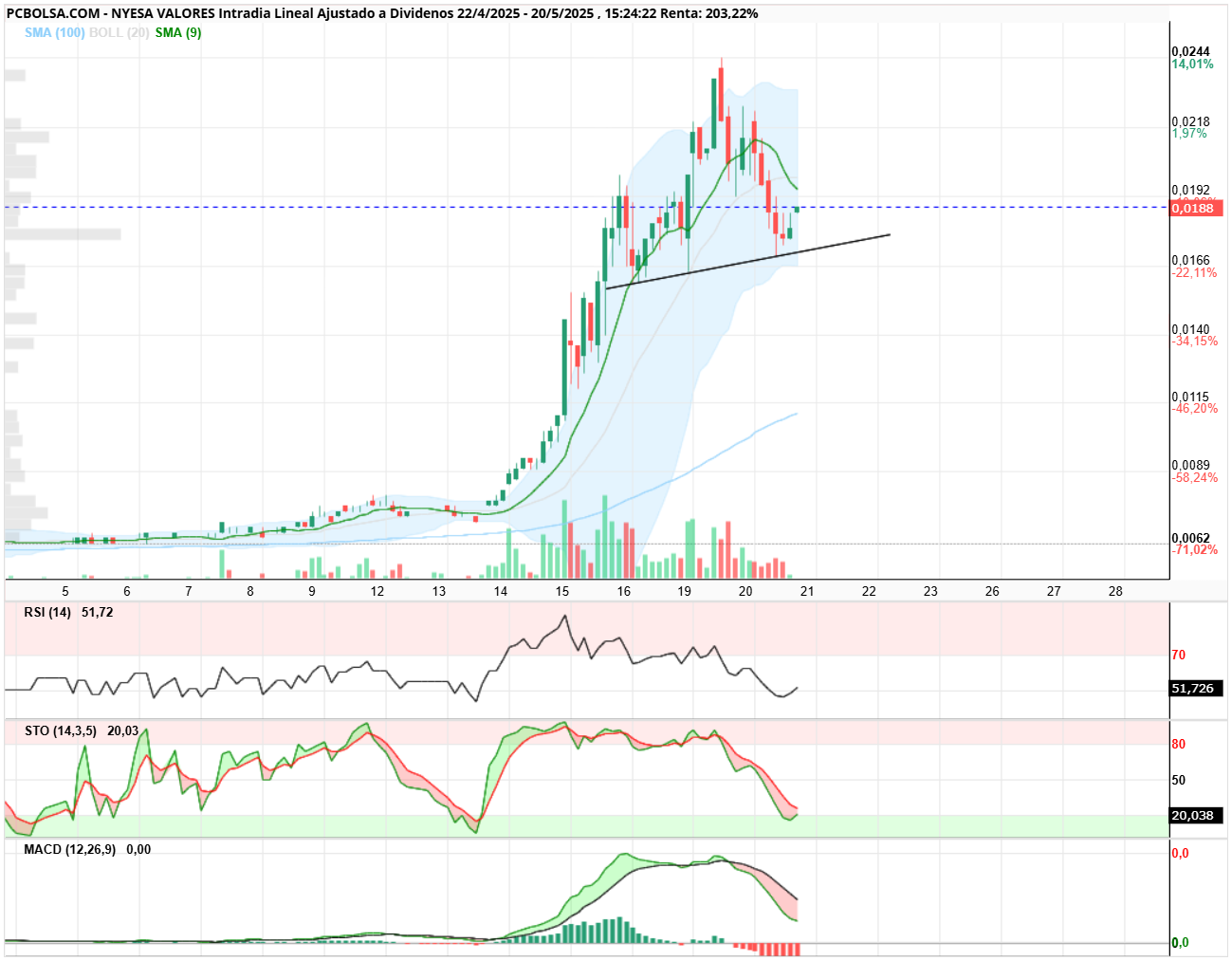Click the green 0,0 MACD lower scale label
Screen dimensions: 1232x961
click(1180, 942)
